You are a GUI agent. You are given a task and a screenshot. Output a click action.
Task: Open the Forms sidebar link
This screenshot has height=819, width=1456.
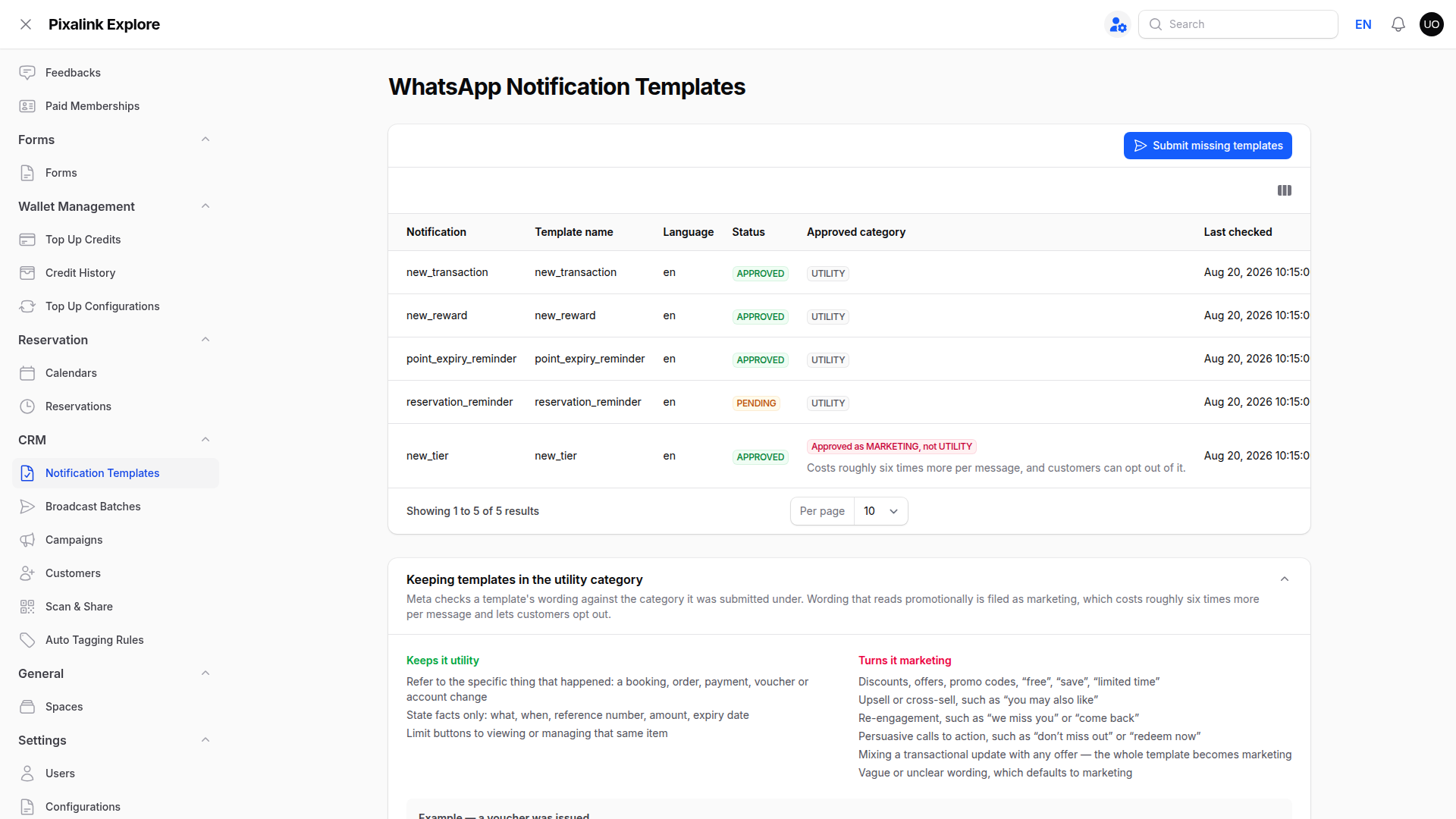pos(115,173)
